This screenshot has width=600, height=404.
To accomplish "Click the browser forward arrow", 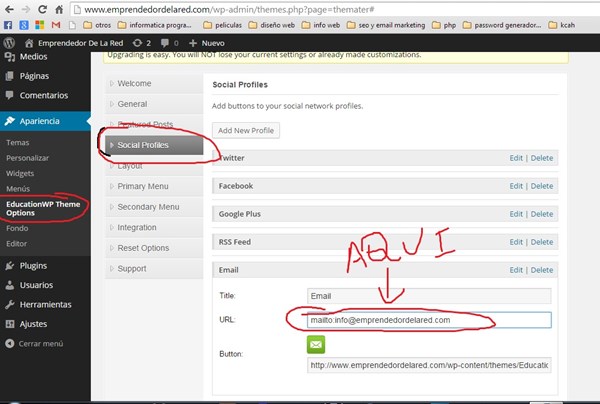I will (26, 9).
